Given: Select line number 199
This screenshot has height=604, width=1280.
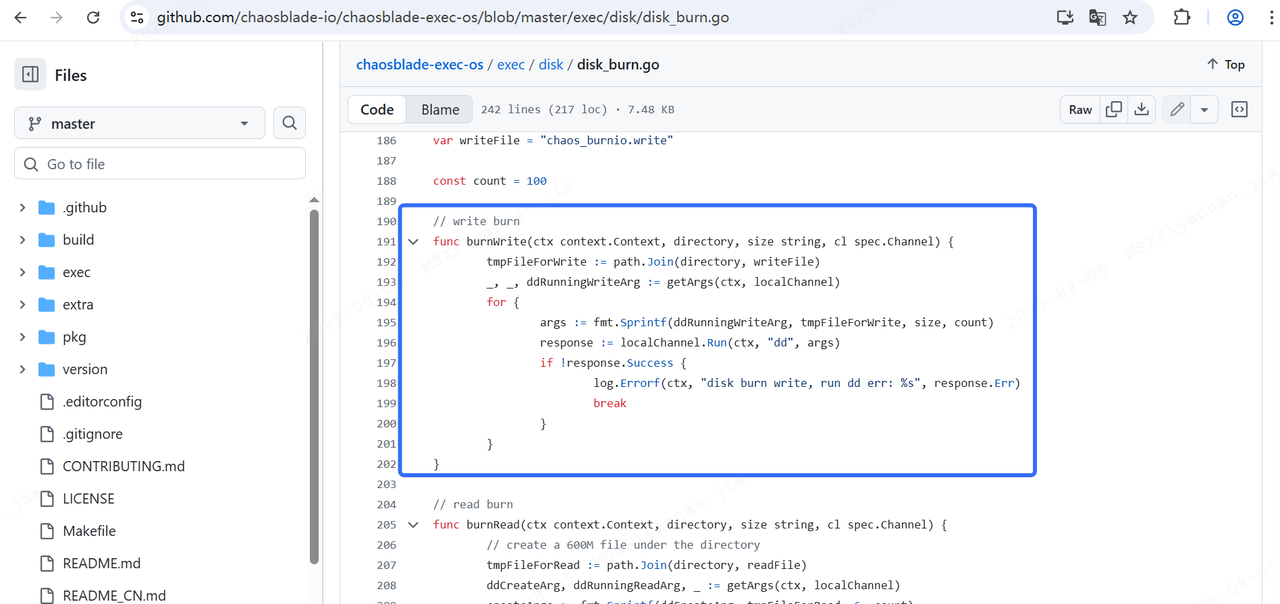Looking at the screenshot, I should point(386,403).
